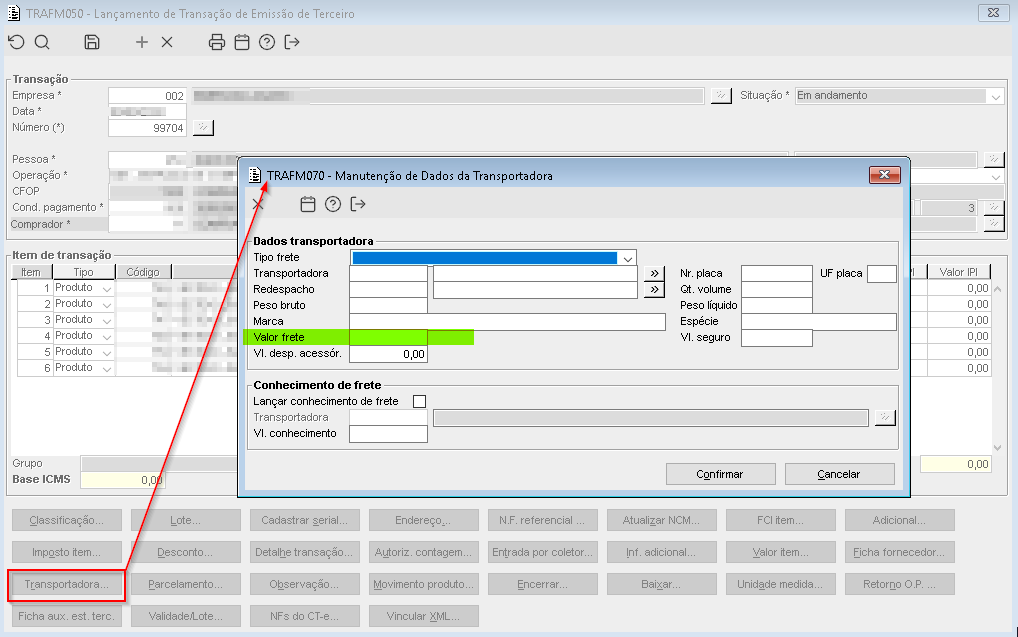Screen dimensions: 1018x637
Task: Click the Movimento produto... button
Action: (423, 584)
